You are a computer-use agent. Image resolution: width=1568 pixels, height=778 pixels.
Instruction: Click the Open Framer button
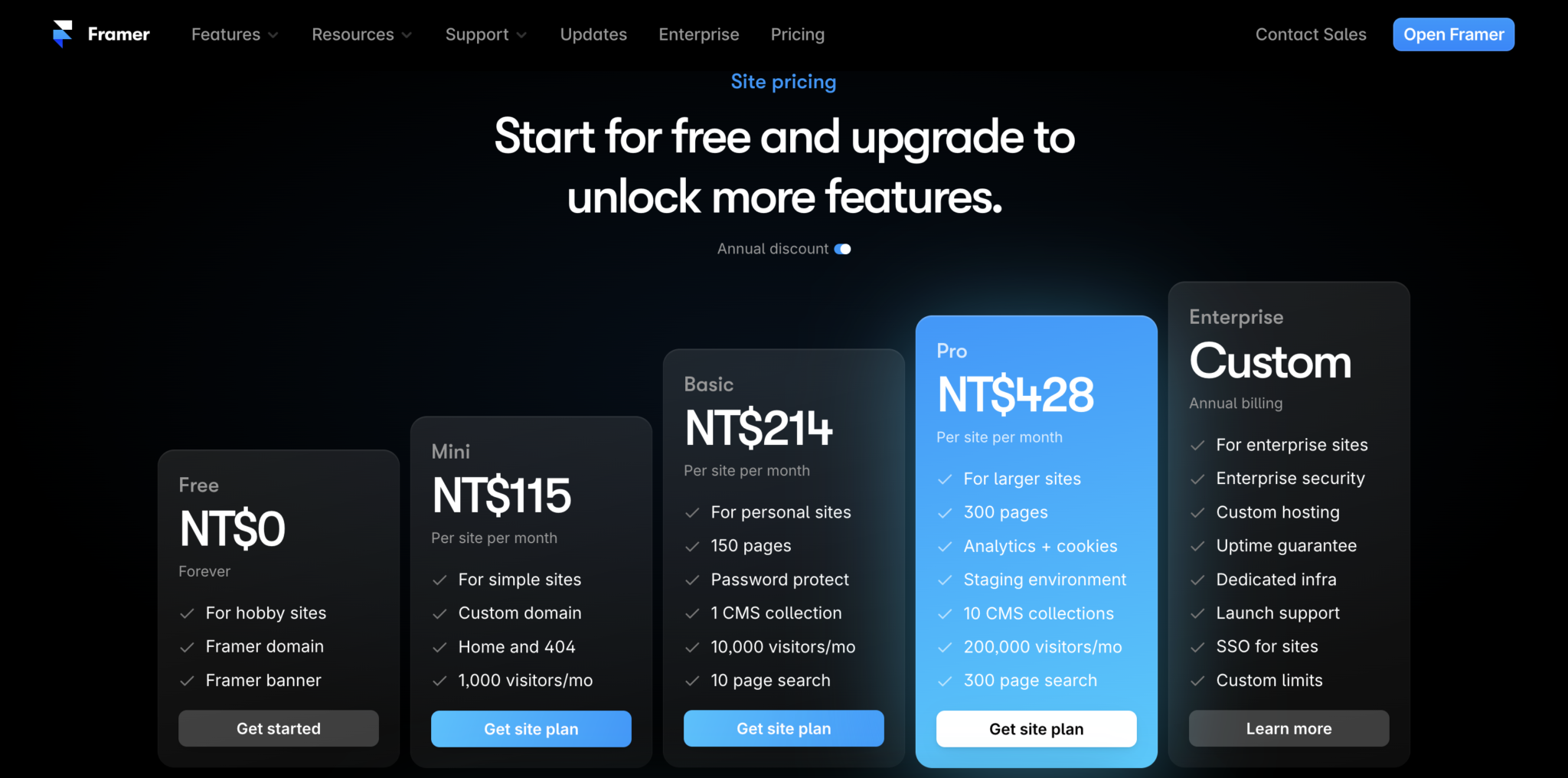click(x=1453, y=34)
